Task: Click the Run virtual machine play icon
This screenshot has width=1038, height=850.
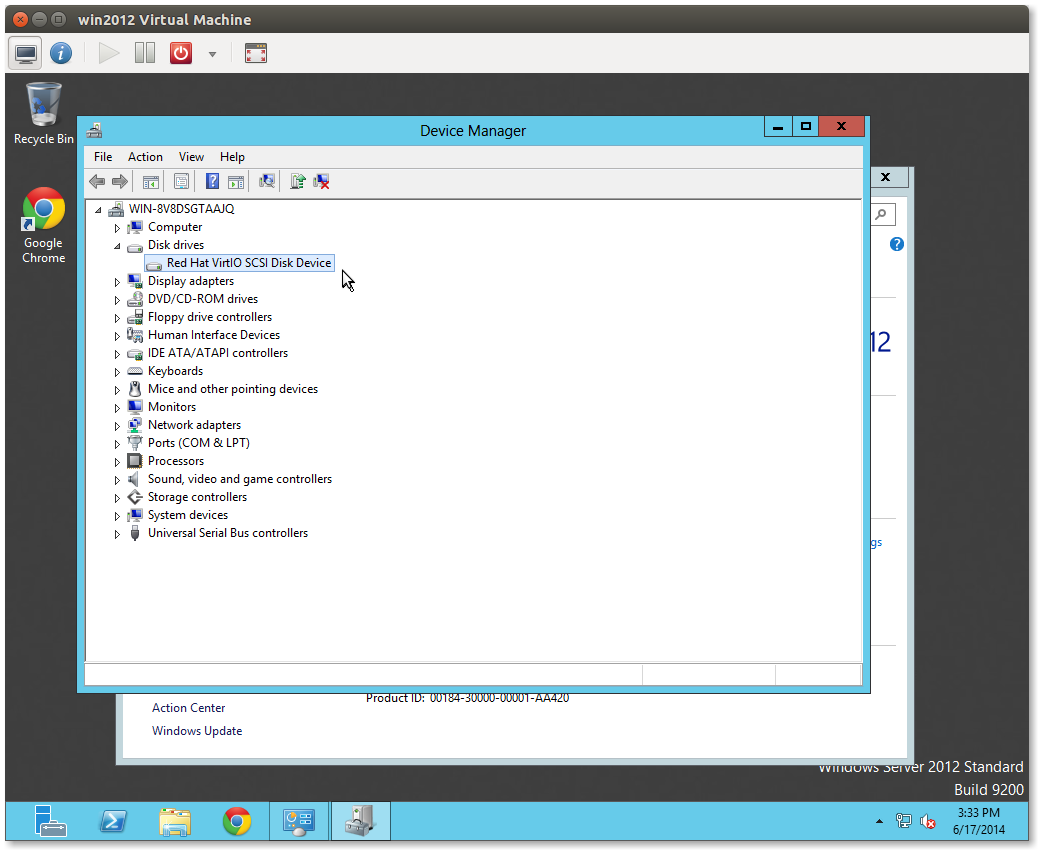Action: [109, 53]
